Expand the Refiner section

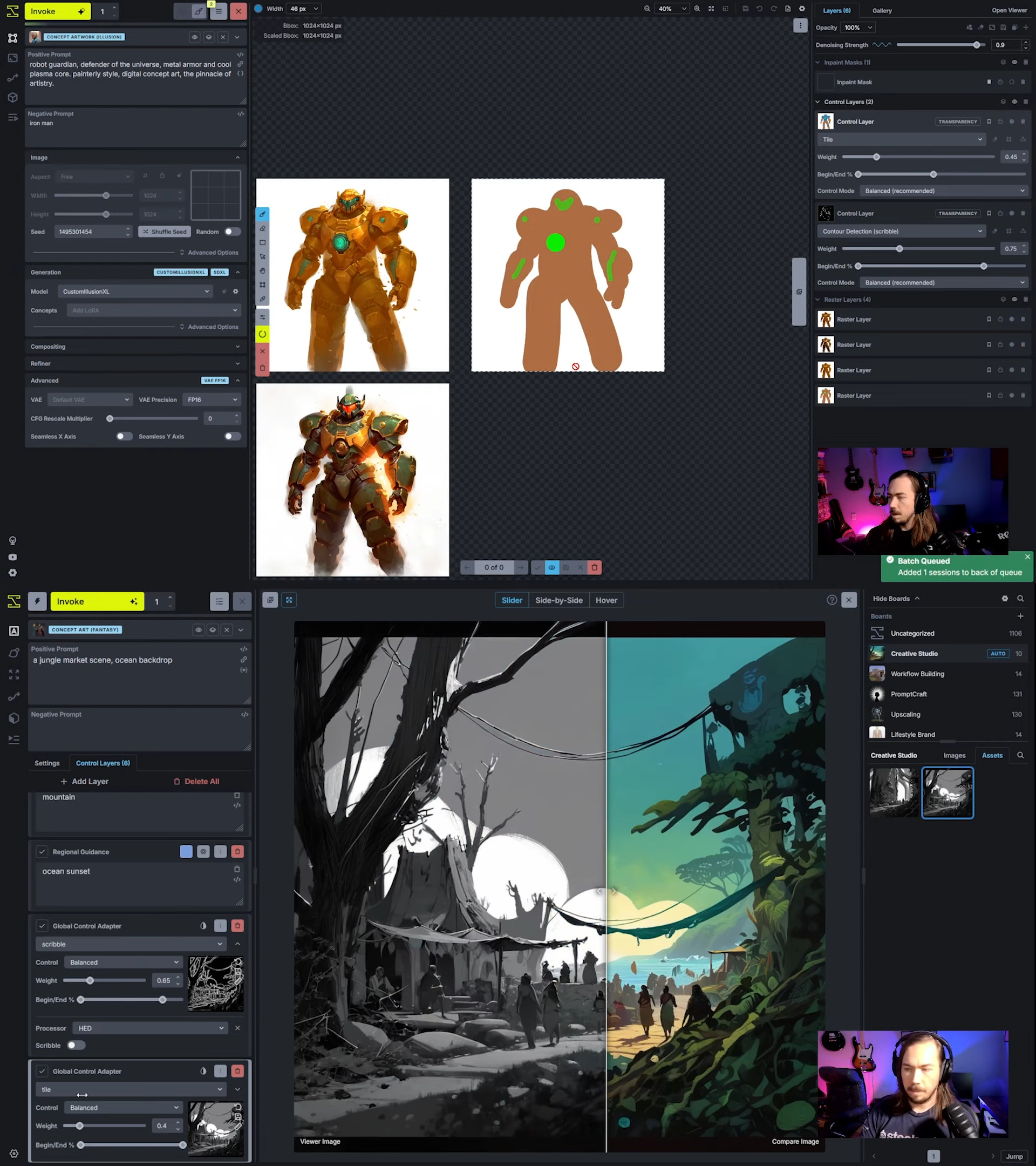(135, 364)
